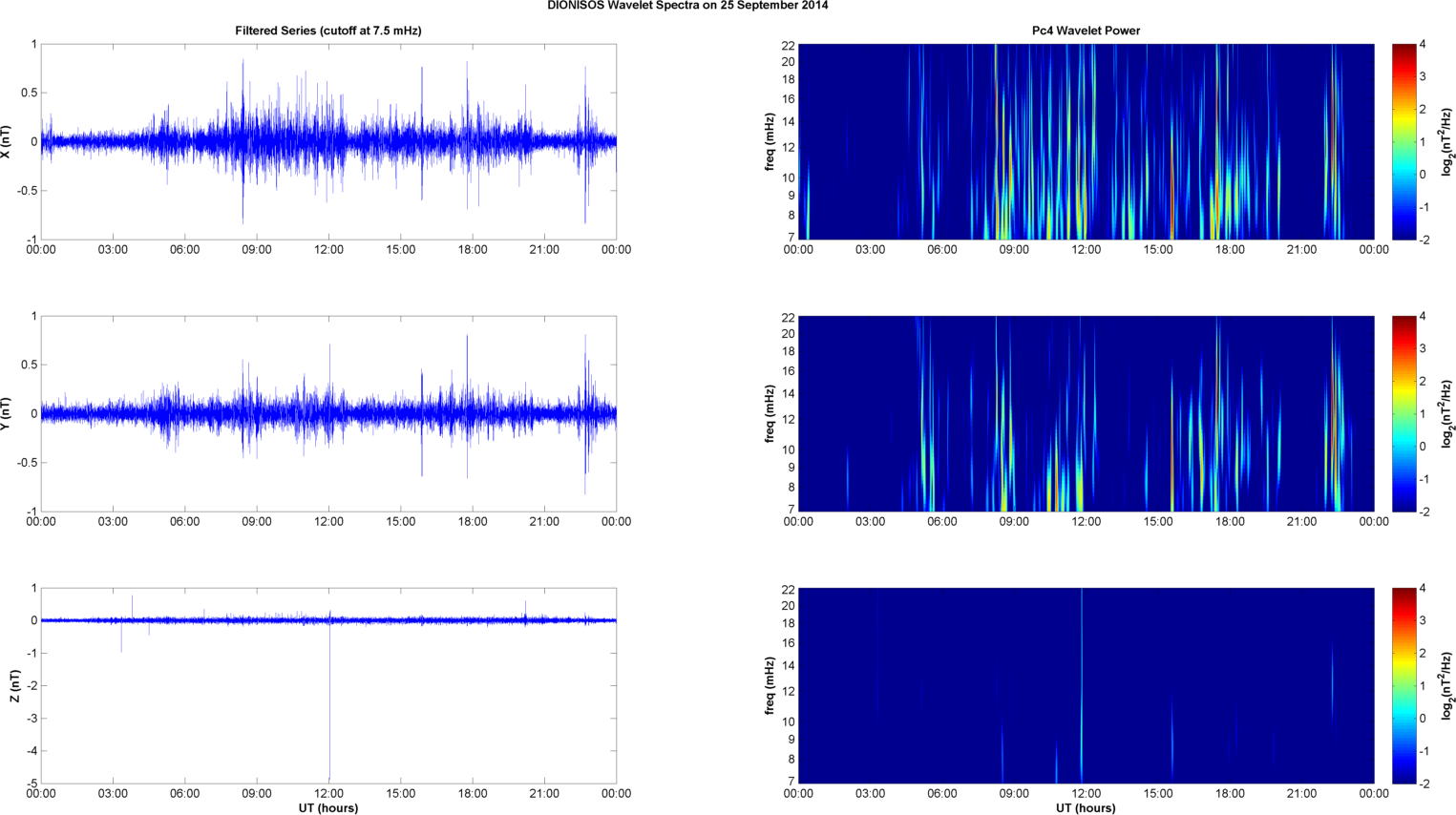Click 'freq (mHz)' label of Z wavelet plot
This screenshot has width=1456, height=815.
click(x=770, y=685)
